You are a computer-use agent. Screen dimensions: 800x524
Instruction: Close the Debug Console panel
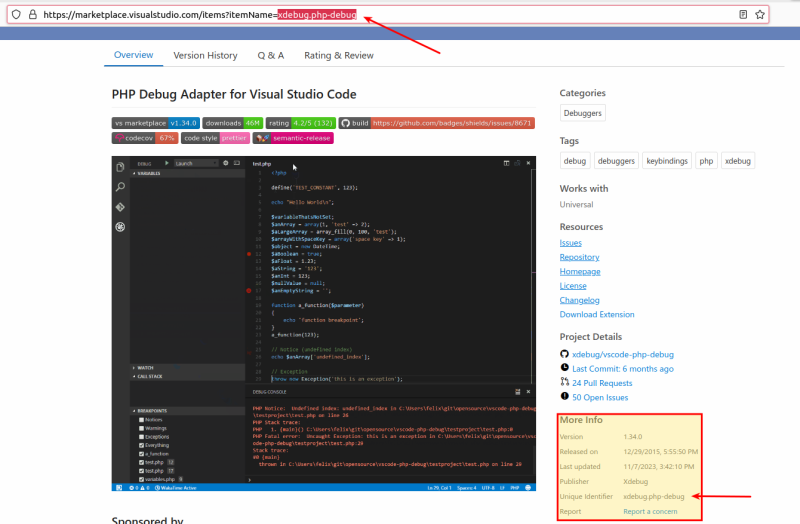coord(528,392)
